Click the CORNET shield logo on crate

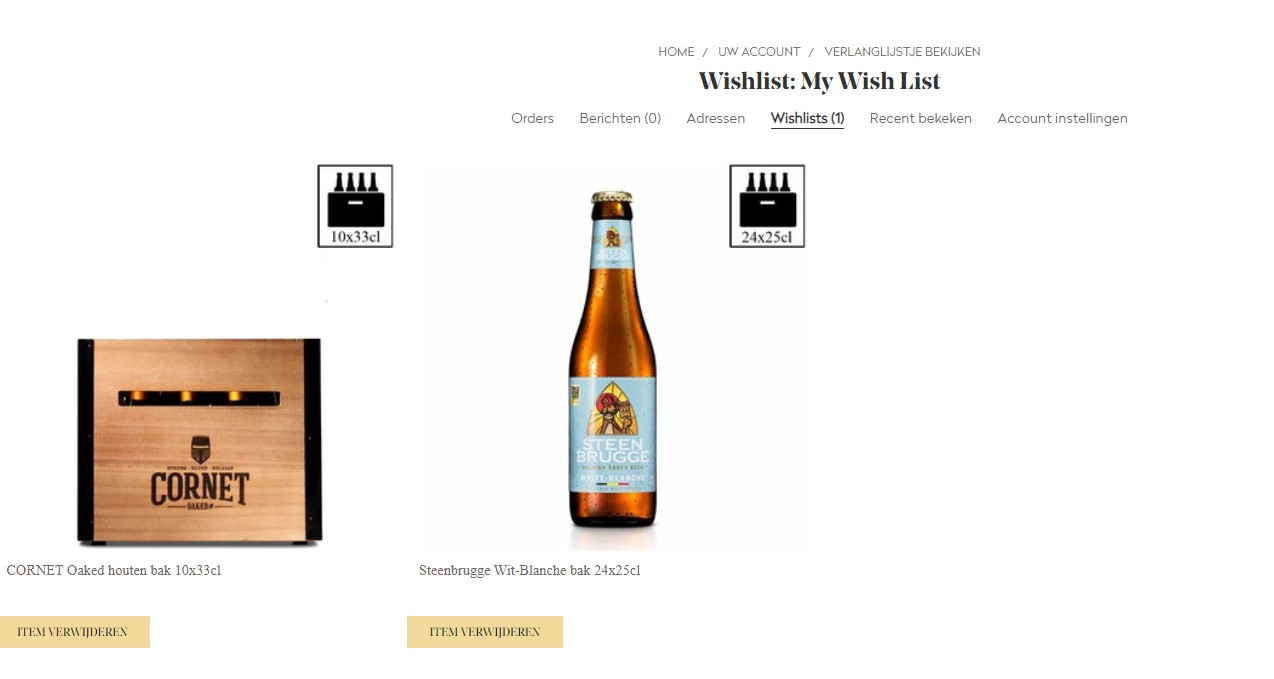(200, 449)
